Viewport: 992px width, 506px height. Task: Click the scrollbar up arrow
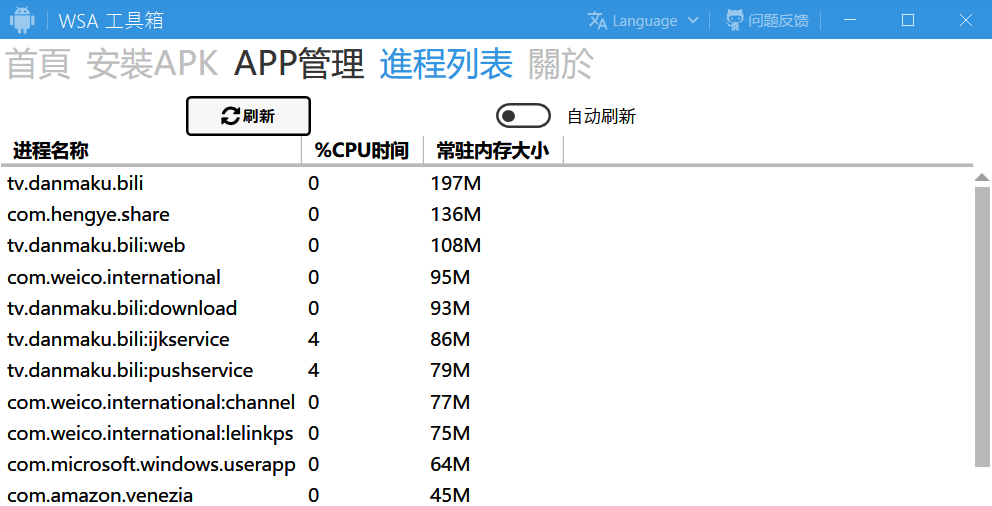(x=982, y=178)
